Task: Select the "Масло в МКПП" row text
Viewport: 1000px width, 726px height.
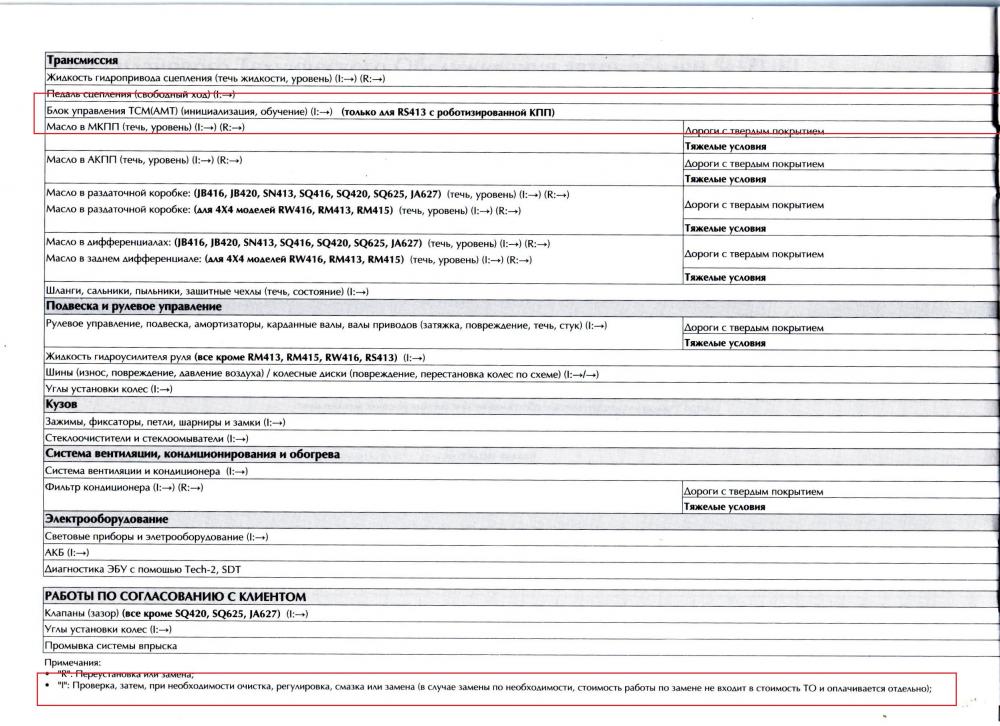Action: [x=145, y=128]
